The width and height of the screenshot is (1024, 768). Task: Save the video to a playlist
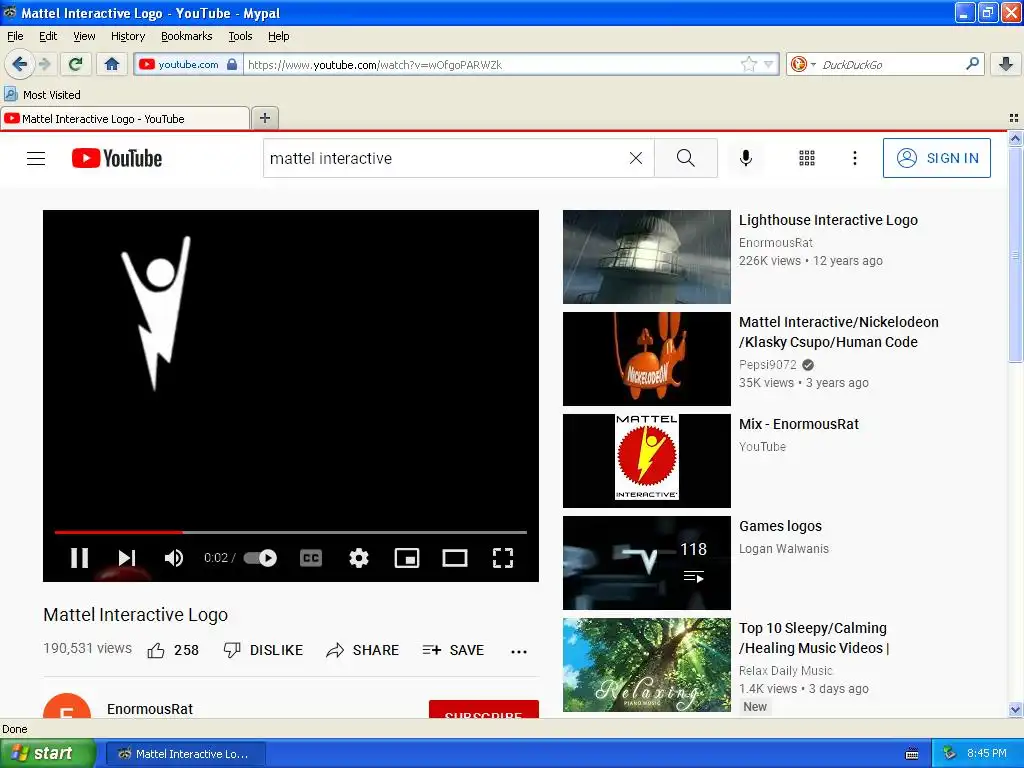pyautogui.click(x=453, y=650)
